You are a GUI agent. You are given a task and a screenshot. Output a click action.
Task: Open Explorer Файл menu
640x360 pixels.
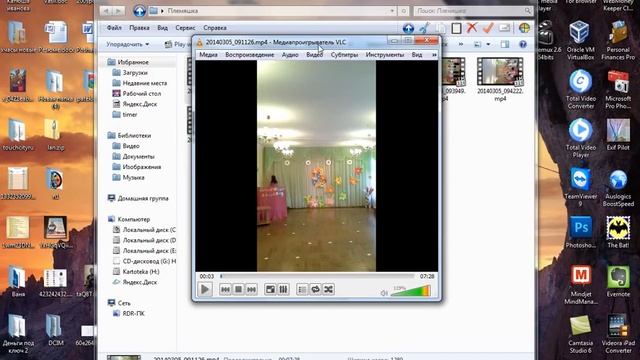[114, 28]
